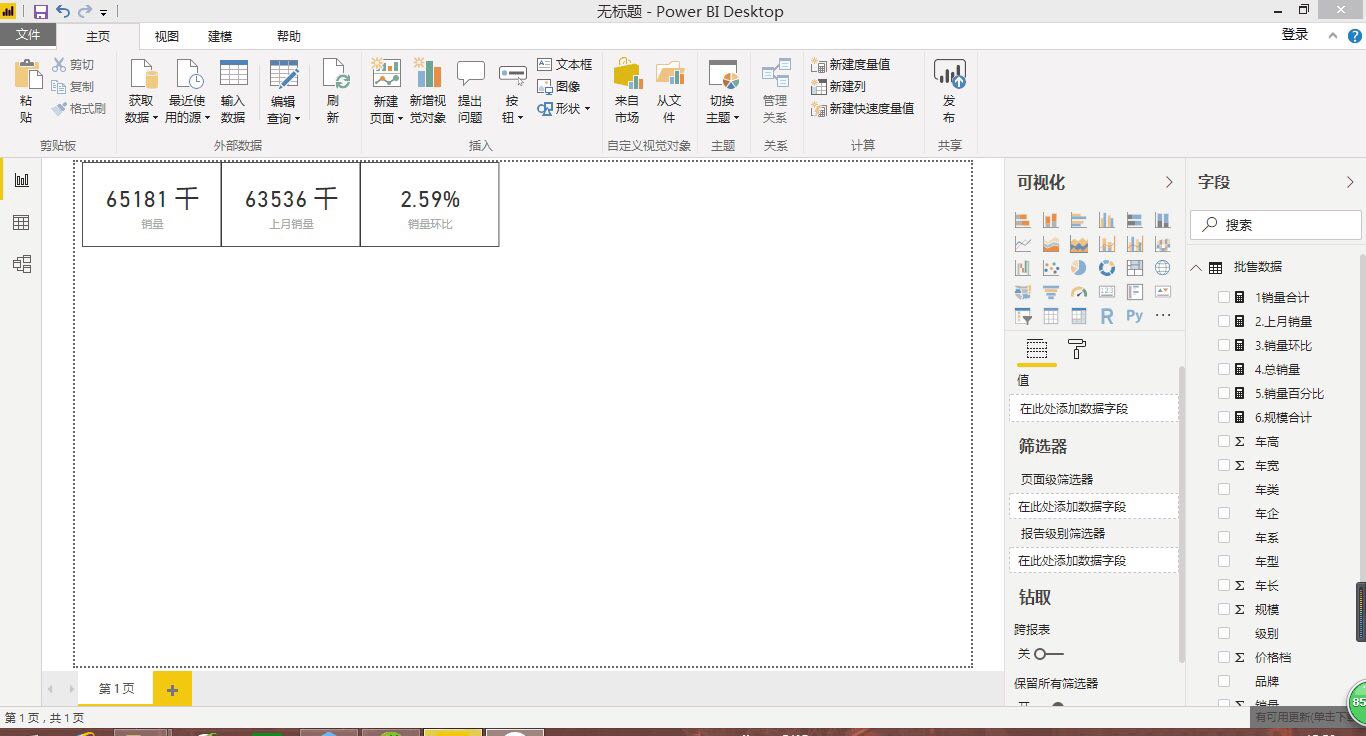Select the pie chart visualization icon
This screenshot has width=1366, height=736.
point(1078,268)
